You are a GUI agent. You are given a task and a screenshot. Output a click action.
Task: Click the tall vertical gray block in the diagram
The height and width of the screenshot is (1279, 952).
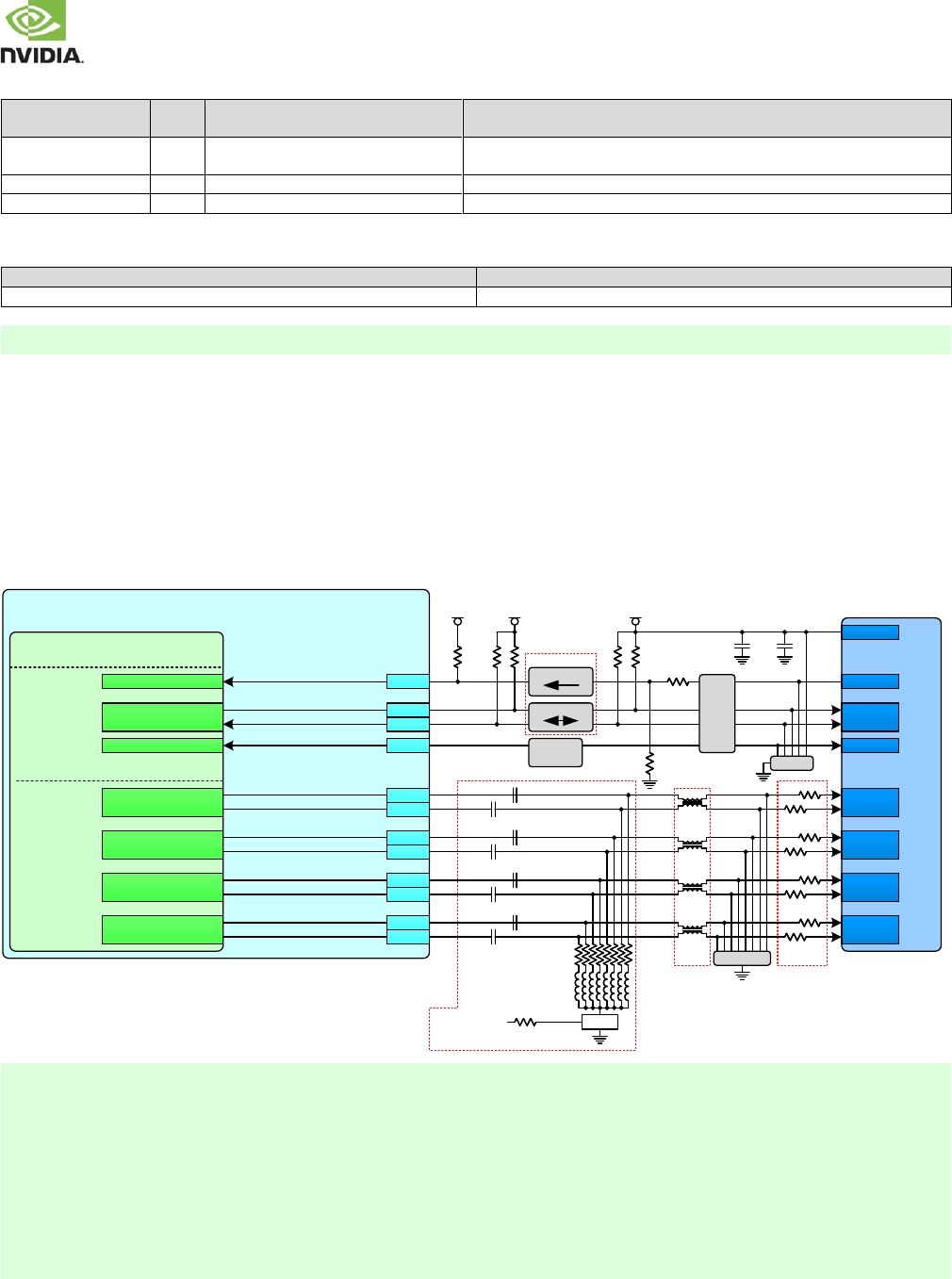click(x=717, y=713)
